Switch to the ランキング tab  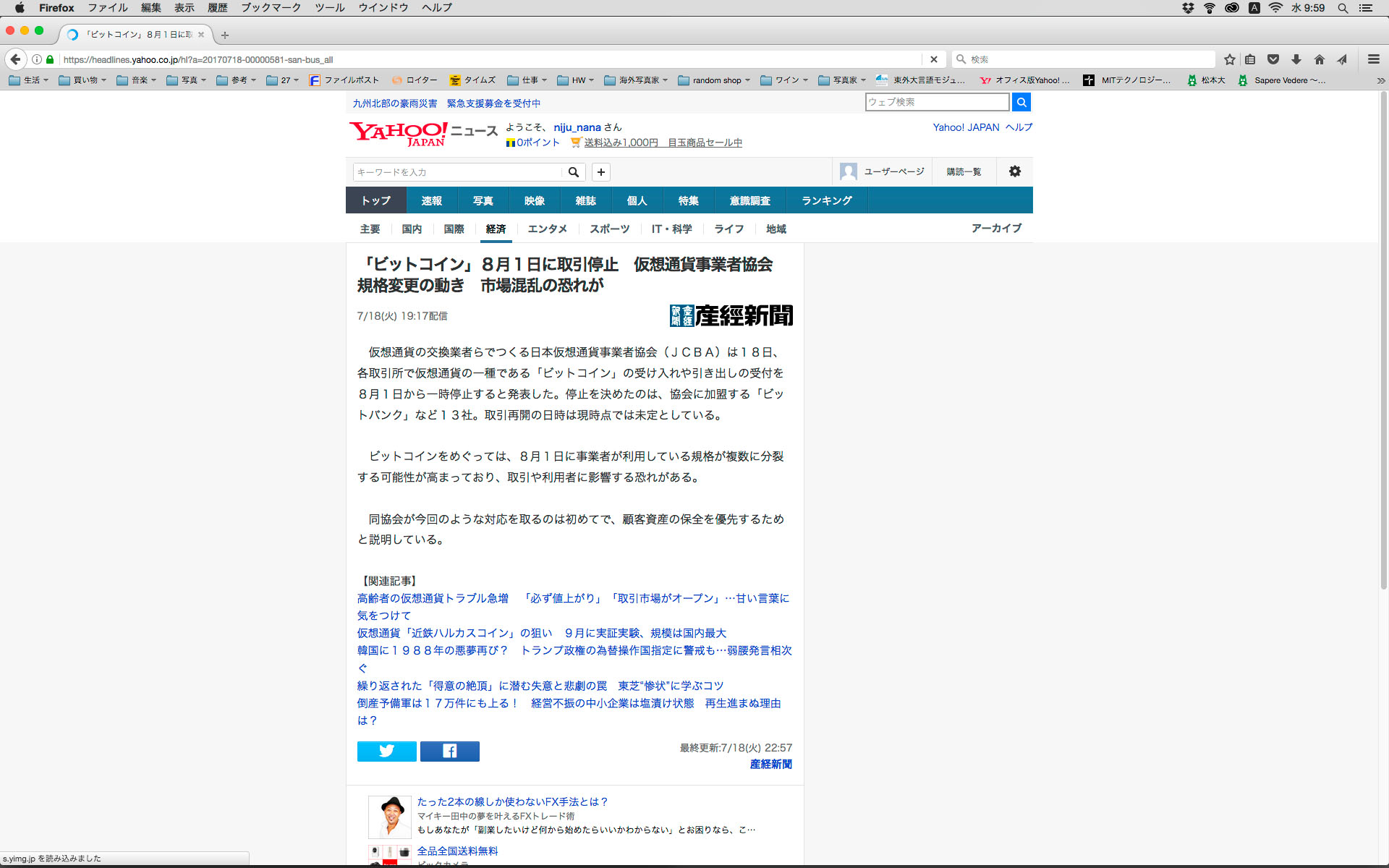pos(826,200)
